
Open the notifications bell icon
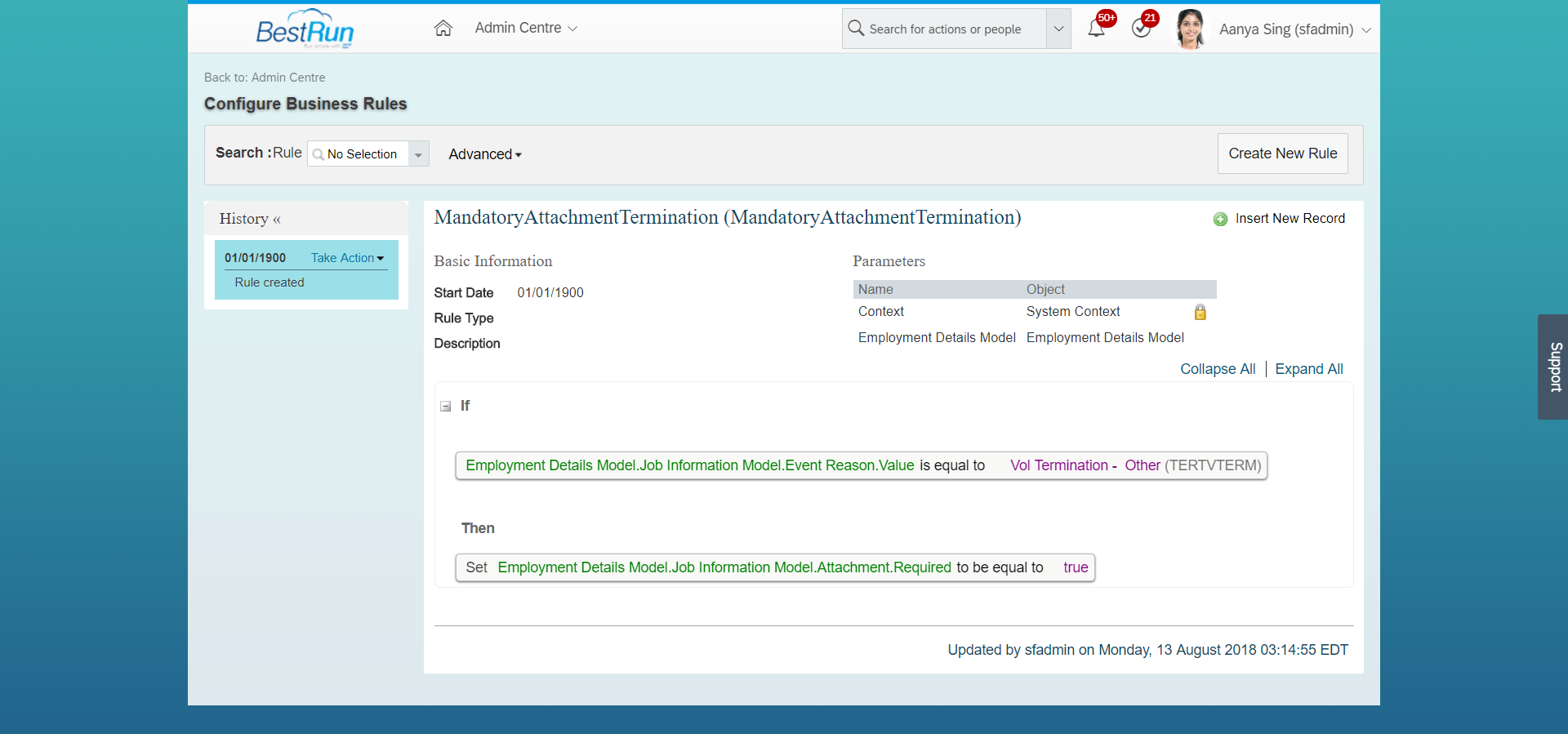(x=1096, y=29)
